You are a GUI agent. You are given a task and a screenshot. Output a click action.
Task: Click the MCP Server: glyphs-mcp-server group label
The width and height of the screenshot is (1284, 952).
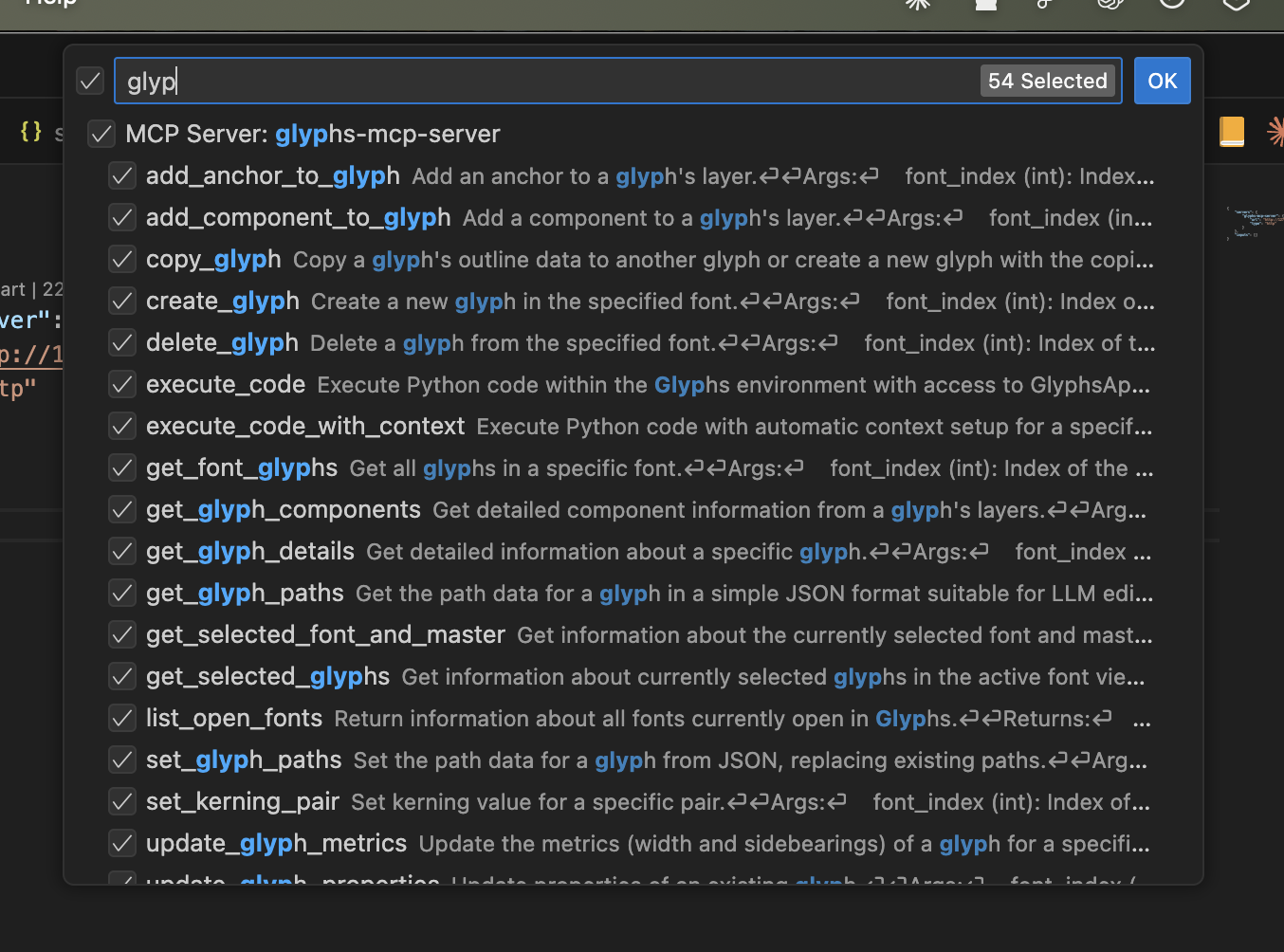click(x=313, y=135)
